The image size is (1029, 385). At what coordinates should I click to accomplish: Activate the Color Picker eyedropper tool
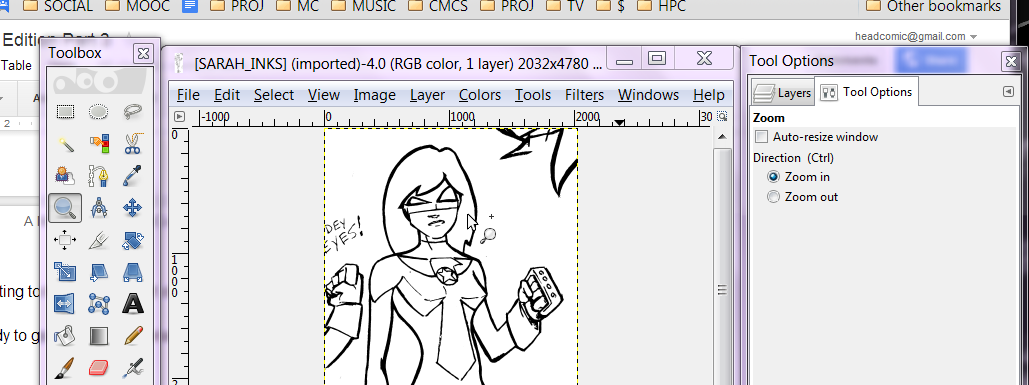[x=133, y=175]
